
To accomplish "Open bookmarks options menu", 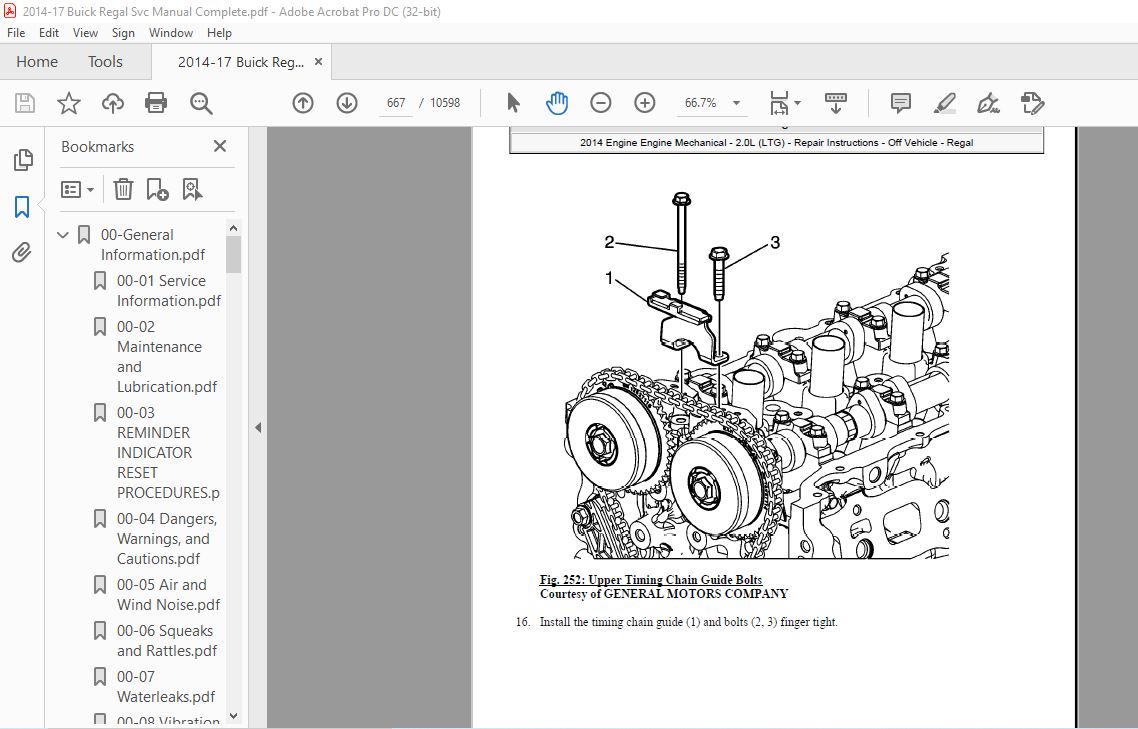I will 78,190.
